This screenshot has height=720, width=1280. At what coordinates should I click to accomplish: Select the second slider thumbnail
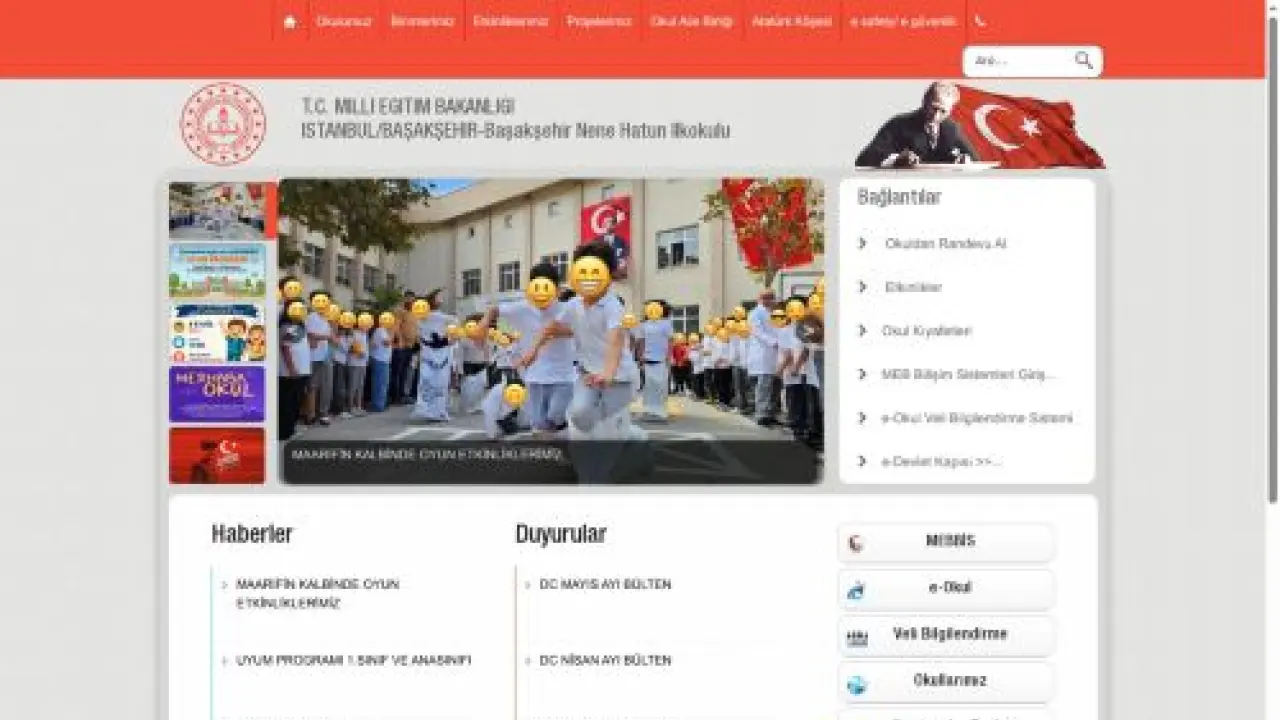(217, 271)
